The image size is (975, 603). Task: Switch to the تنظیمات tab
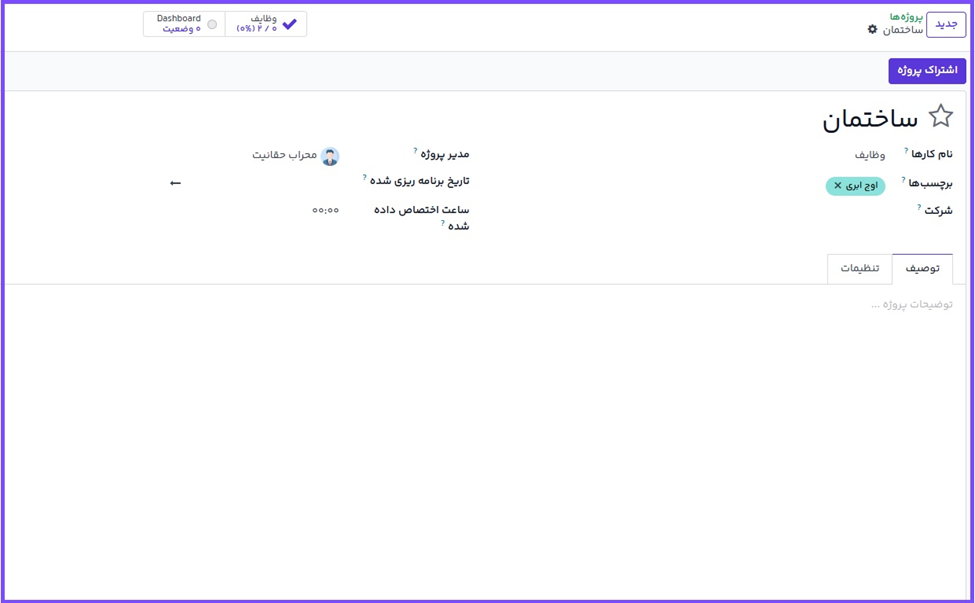click(859, 269)
